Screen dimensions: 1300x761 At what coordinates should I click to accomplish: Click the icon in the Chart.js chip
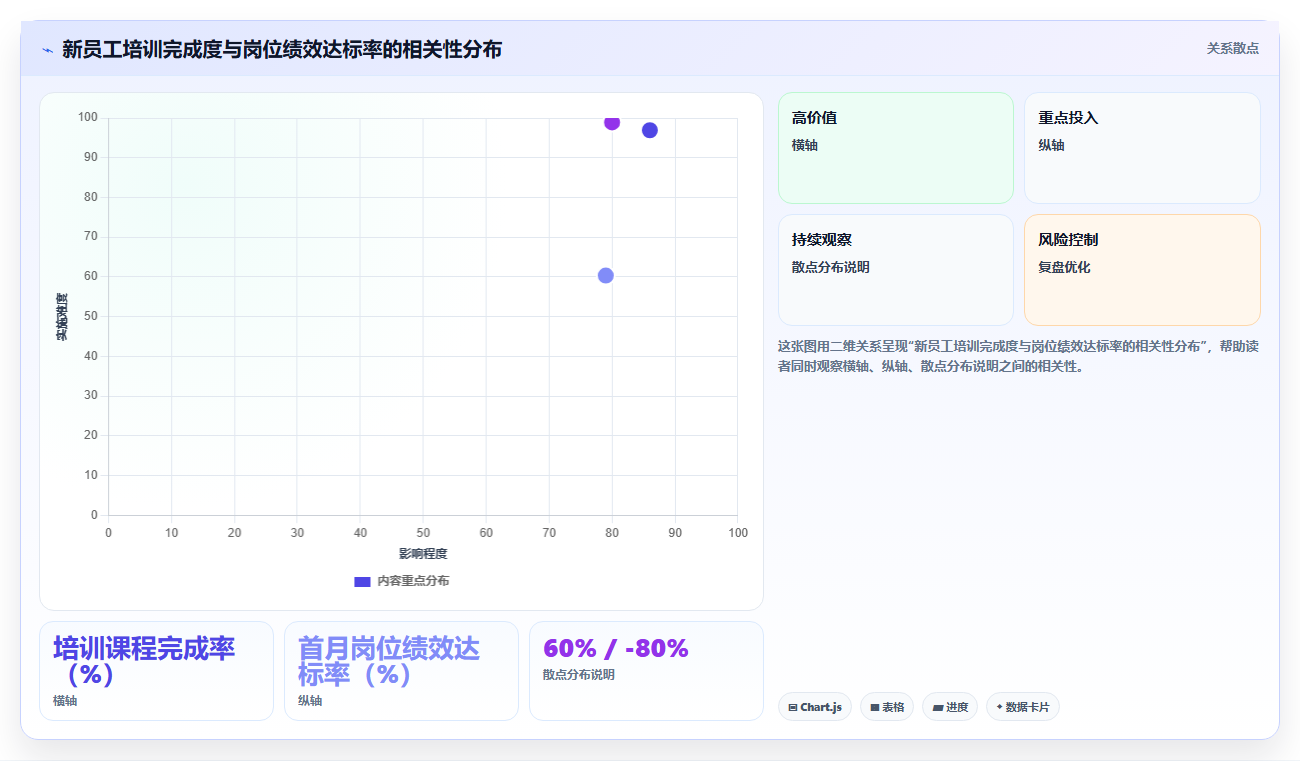click(793, 707)
